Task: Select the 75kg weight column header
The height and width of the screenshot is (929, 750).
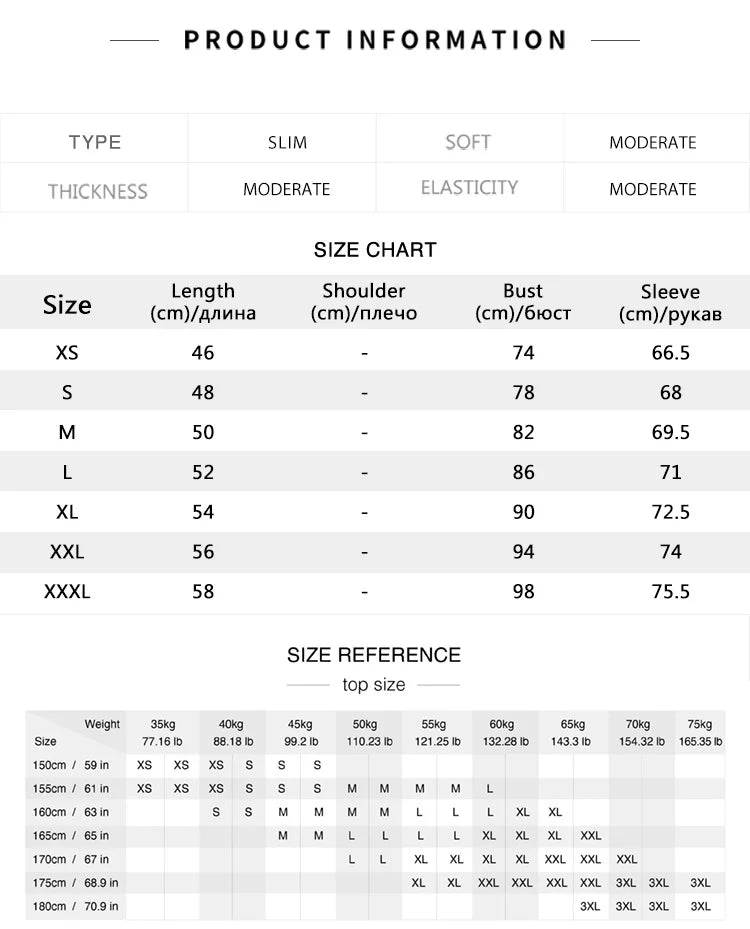Action: click(700, 733)
